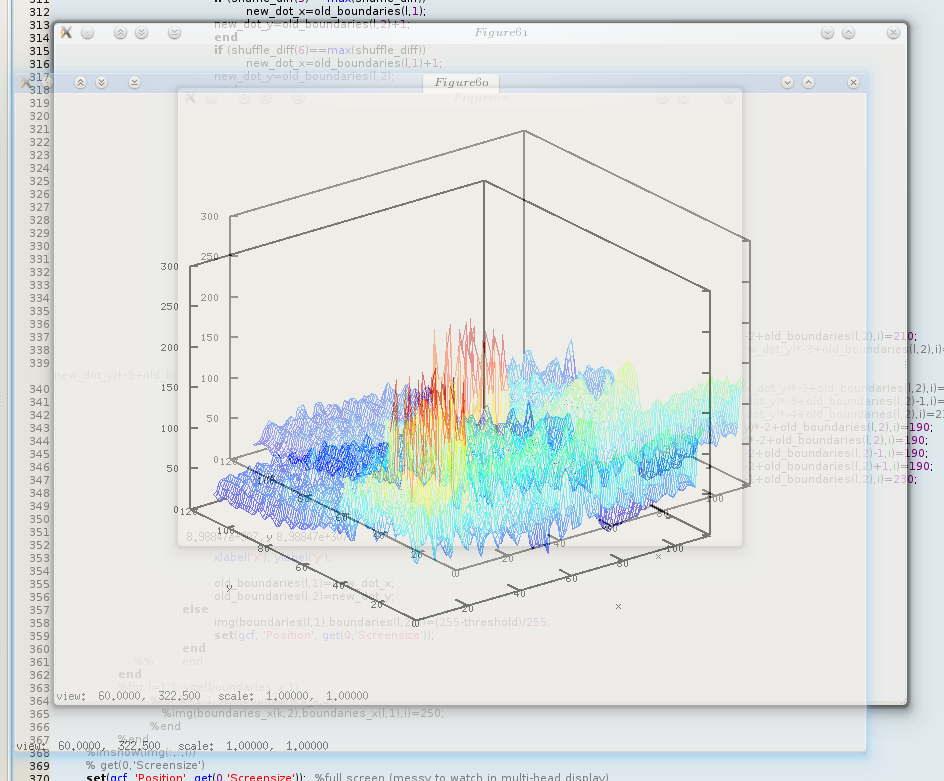Select the Figure 60 title tab

pyautogui.click(x=461, y=82)
